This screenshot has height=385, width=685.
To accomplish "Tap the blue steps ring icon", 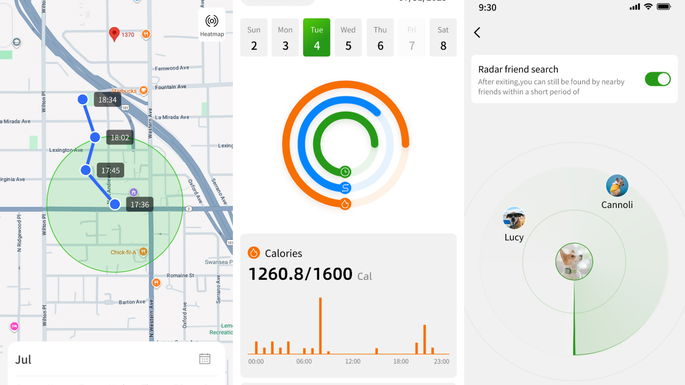I will 345,188.
